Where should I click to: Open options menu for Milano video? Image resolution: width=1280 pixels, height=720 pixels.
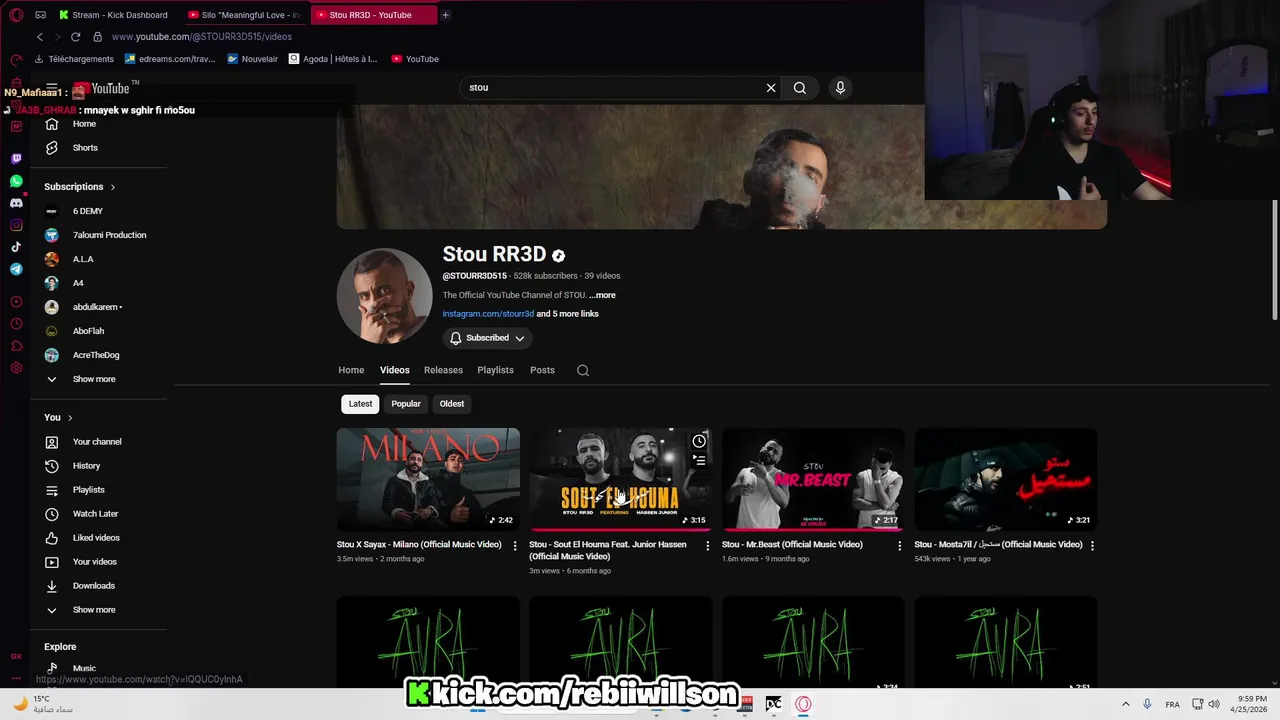click(x=515, y=546)
